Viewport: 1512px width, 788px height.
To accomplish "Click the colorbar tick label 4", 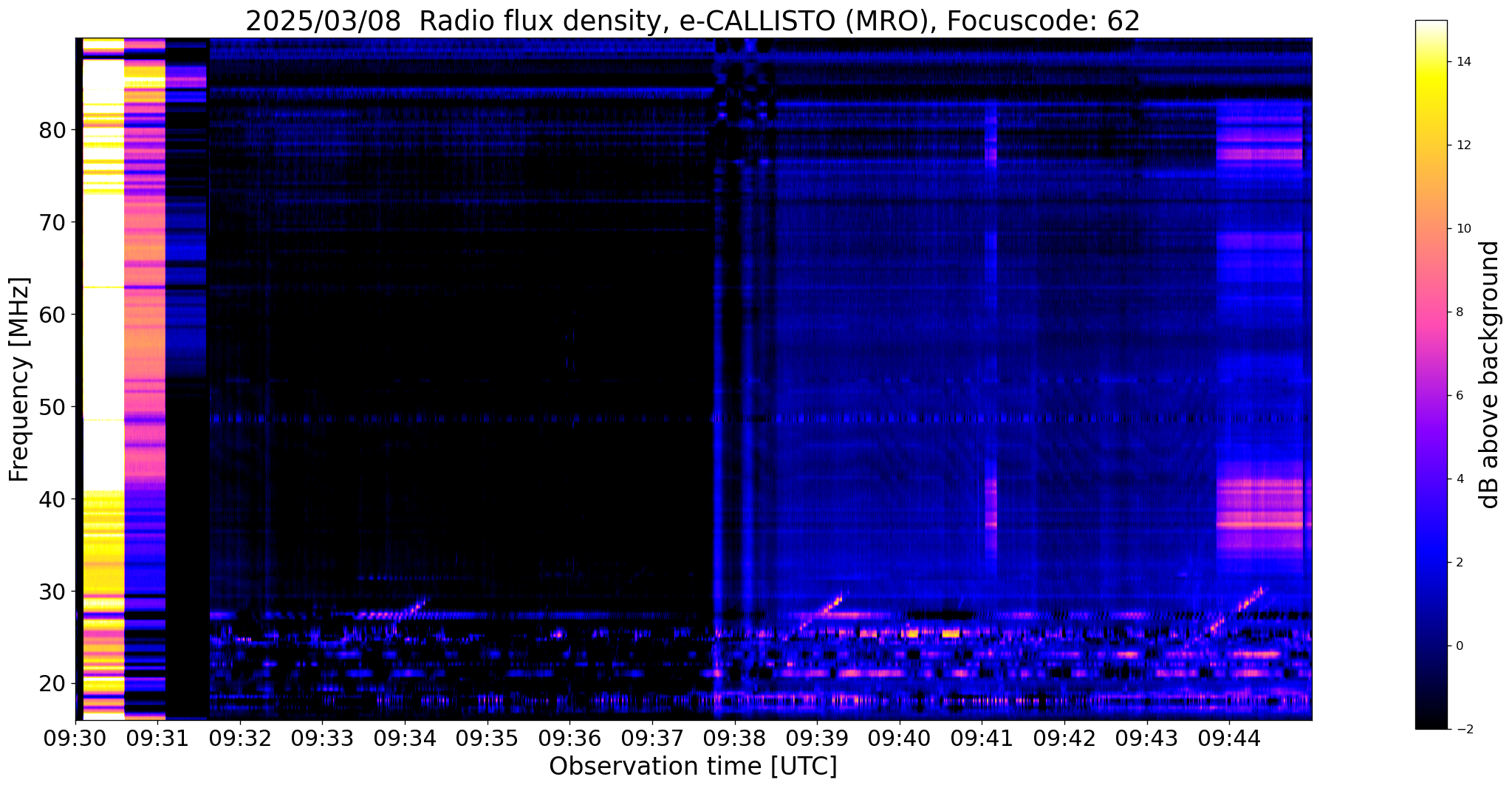I will [1459, 479].
